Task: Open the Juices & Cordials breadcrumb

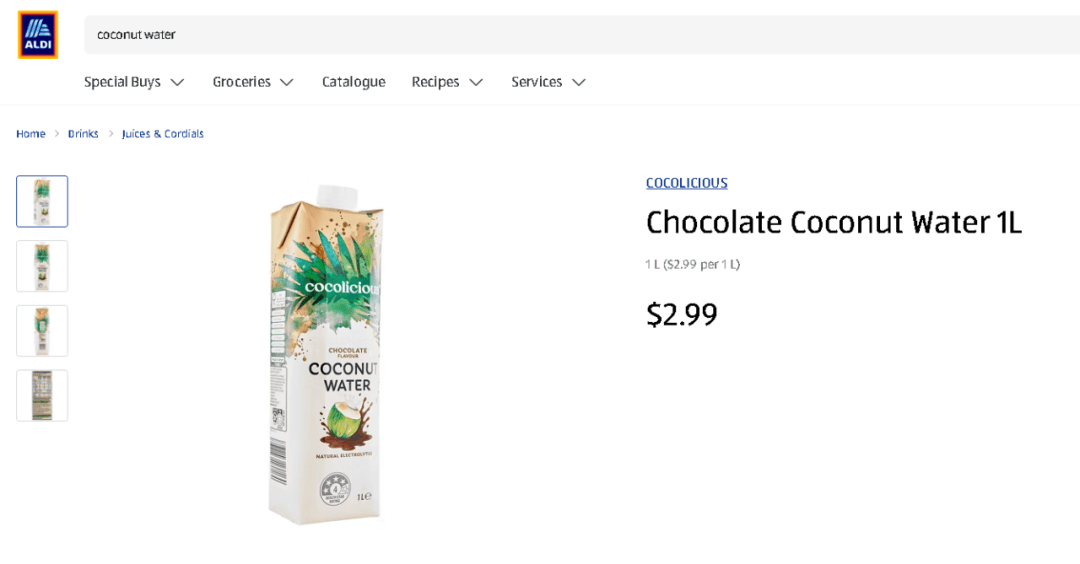Action: [x=163, y=134]
